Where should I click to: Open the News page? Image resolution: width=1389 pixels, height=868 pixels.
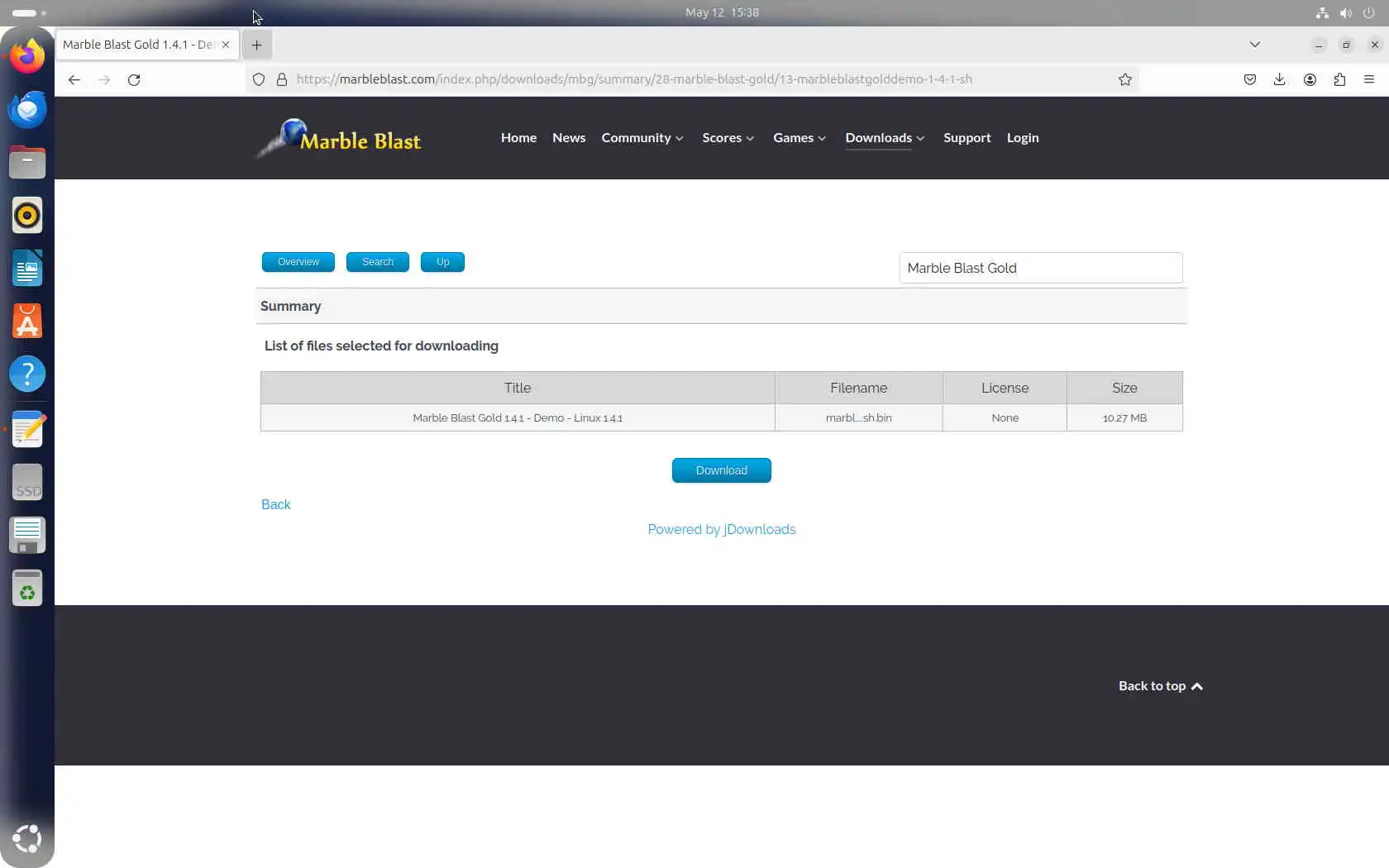pyautogui.click(x=569, y=138)
